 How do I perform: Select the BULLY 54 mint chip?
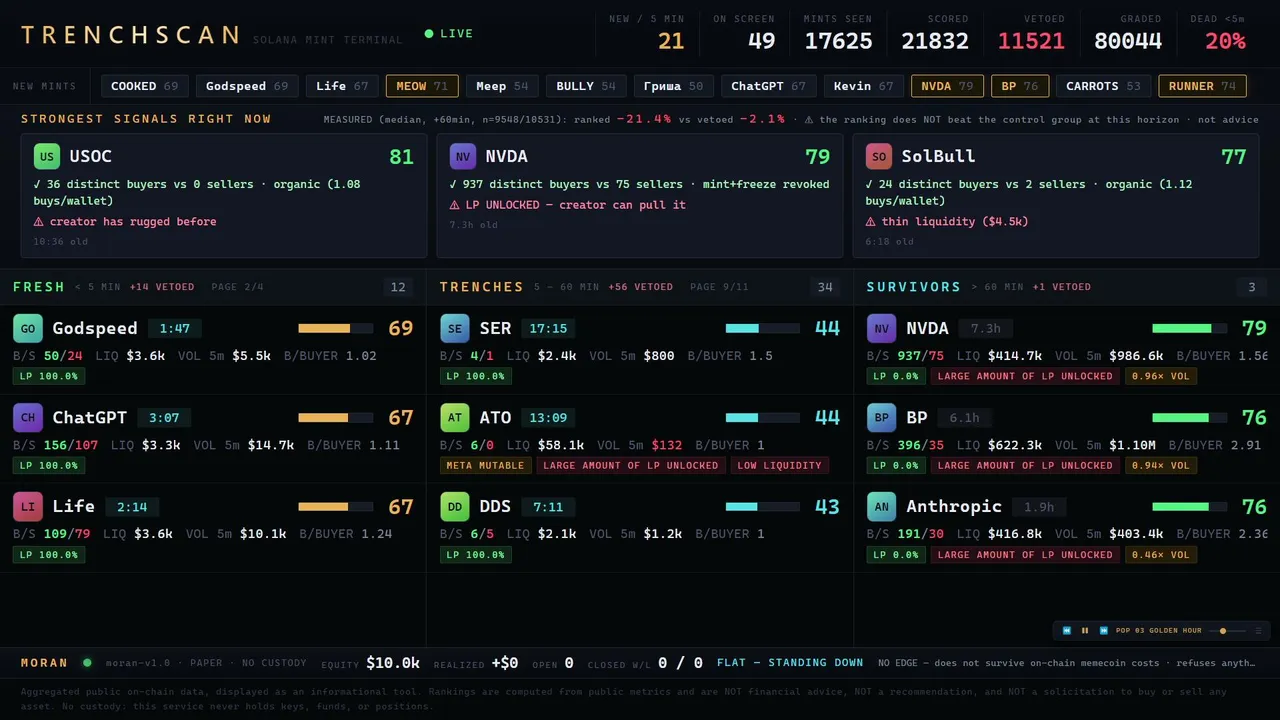click(586, 86)
